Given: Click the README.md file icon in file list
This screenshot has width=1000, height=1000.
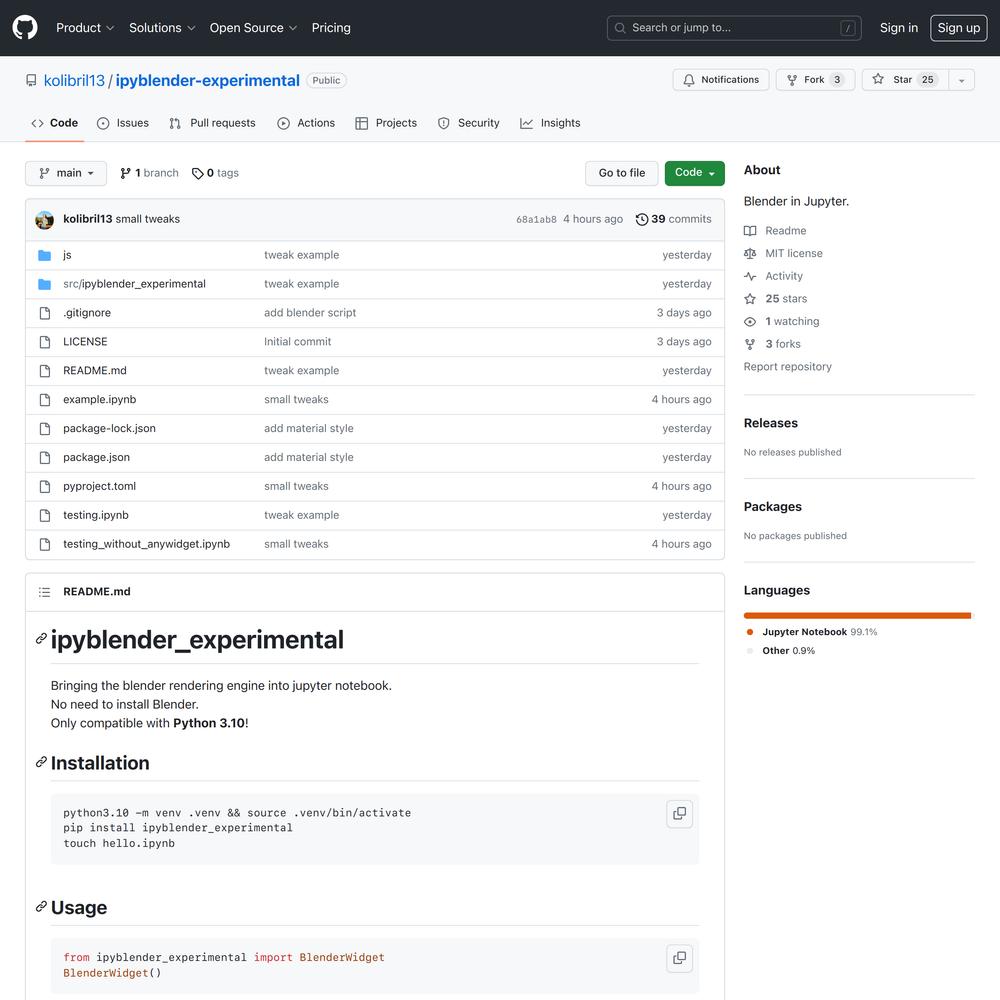Looking at the screenshot, I should tap(45, 371).
